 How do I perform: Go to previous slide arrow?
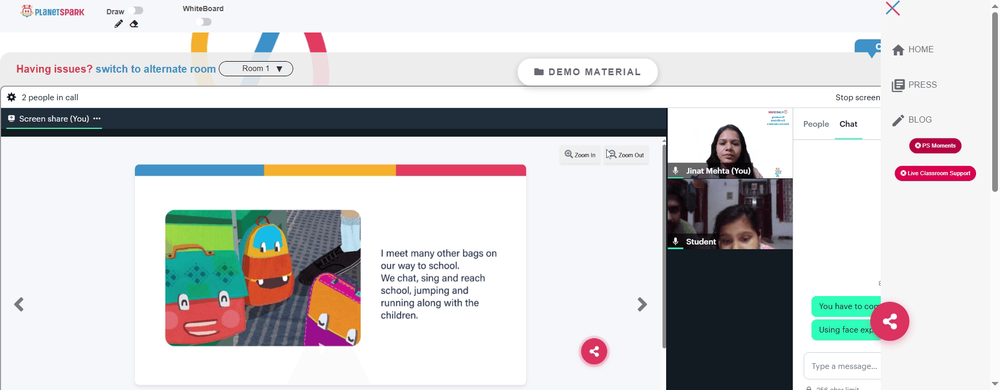(x=19, y=305)
